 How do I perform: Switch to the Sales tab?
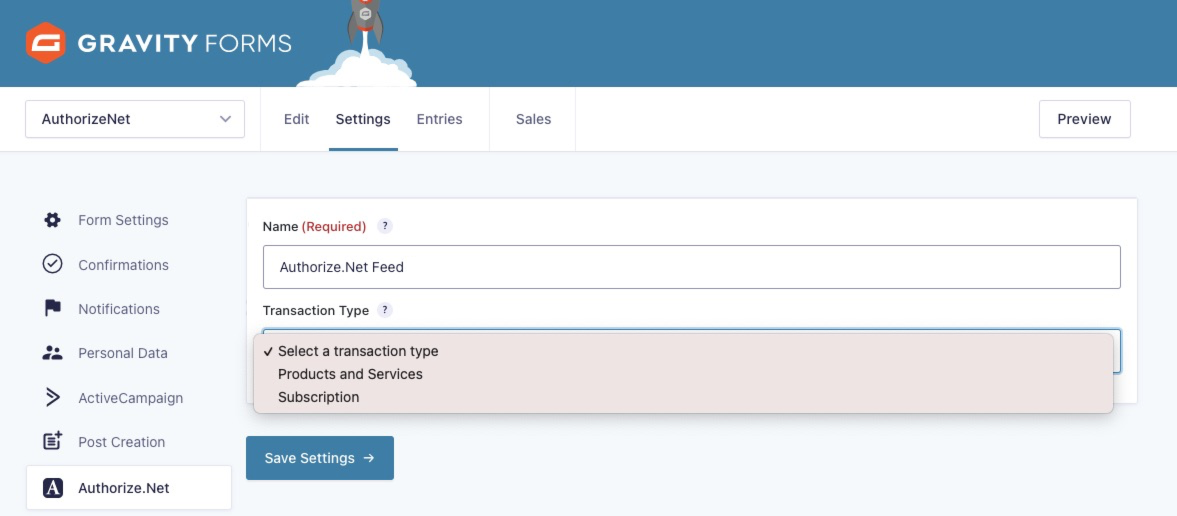533,119
